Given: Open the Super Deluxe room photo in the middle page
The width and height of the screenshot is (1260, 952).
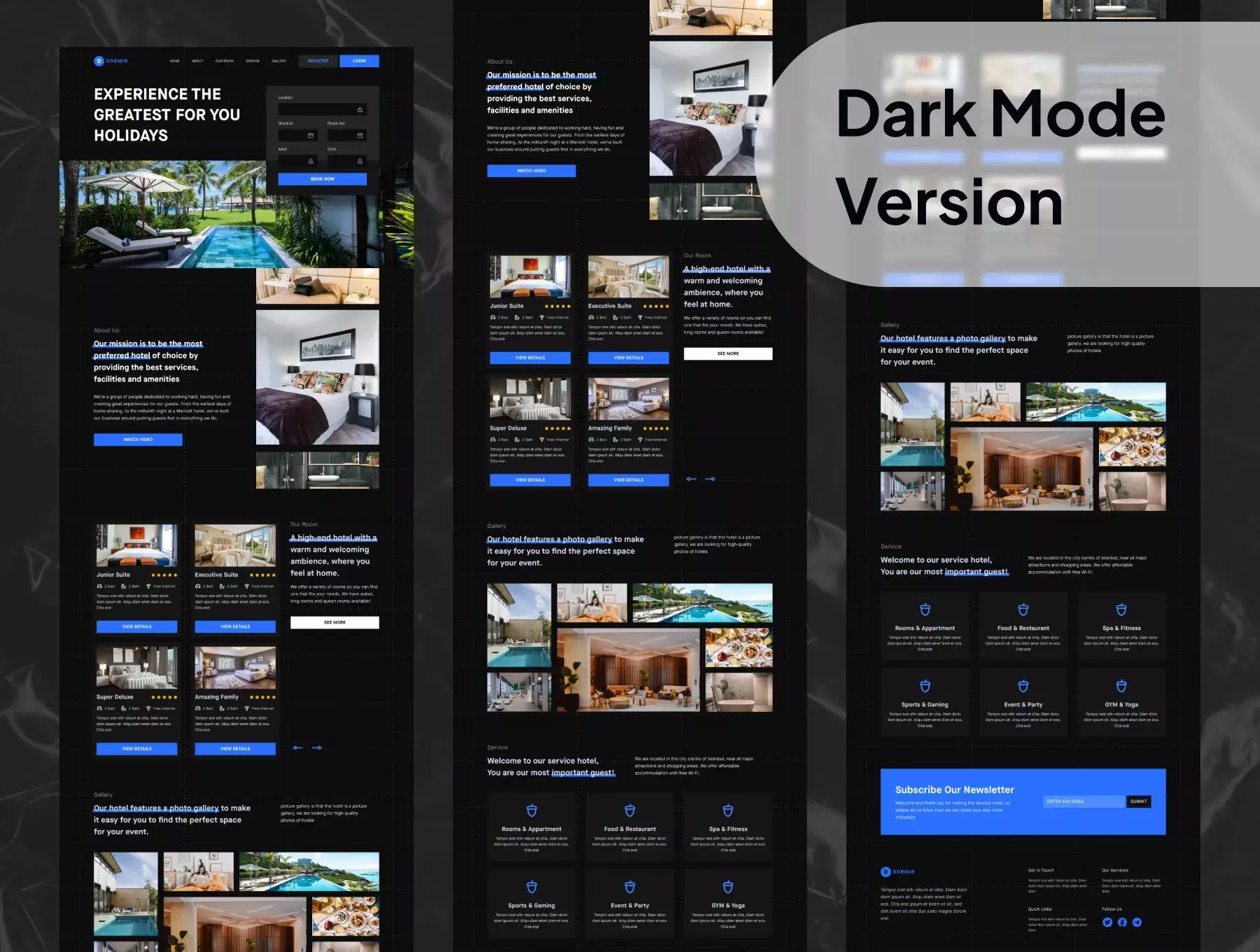Looking at the screenshot, I should tap(530, 399).
